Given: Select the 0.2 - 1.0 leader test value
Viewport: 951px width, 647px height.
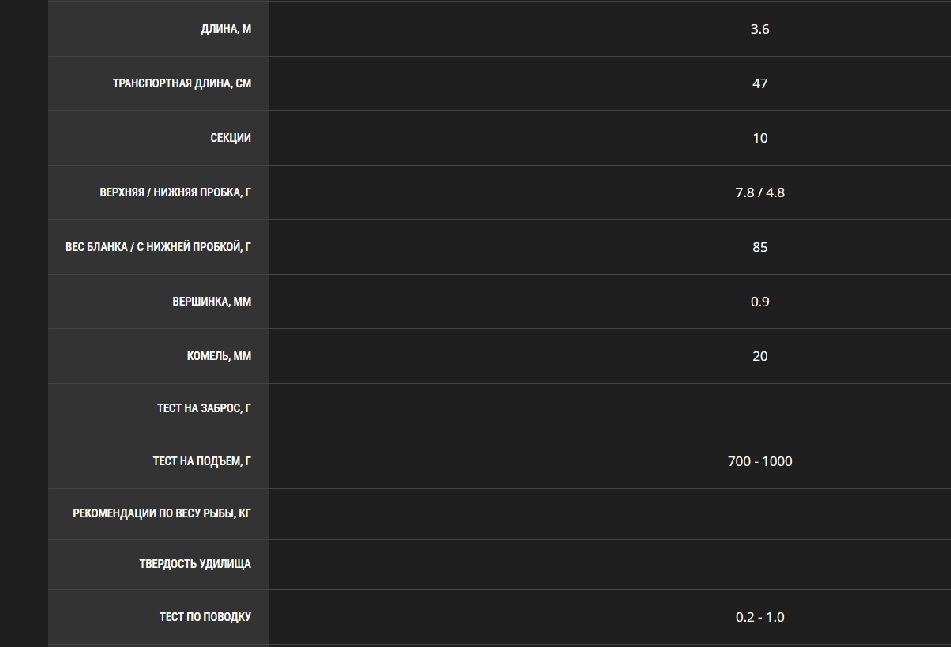Looking at the screenshot, I should tap(760, 617).
